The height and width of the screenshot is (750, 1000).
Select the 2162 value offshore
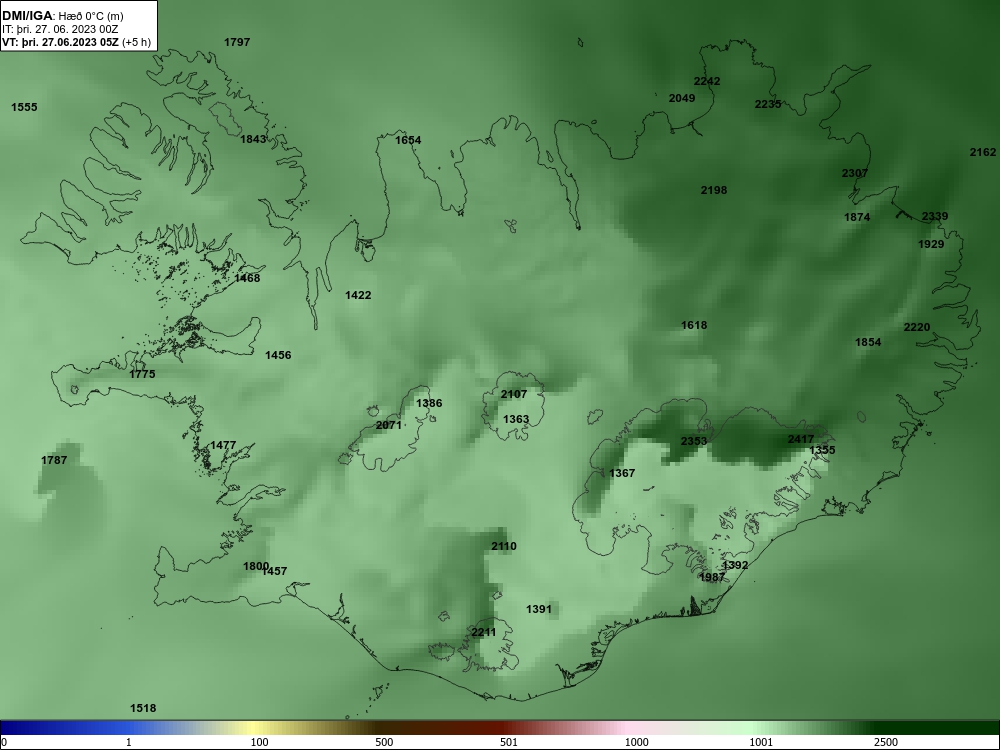pos(983,152)
